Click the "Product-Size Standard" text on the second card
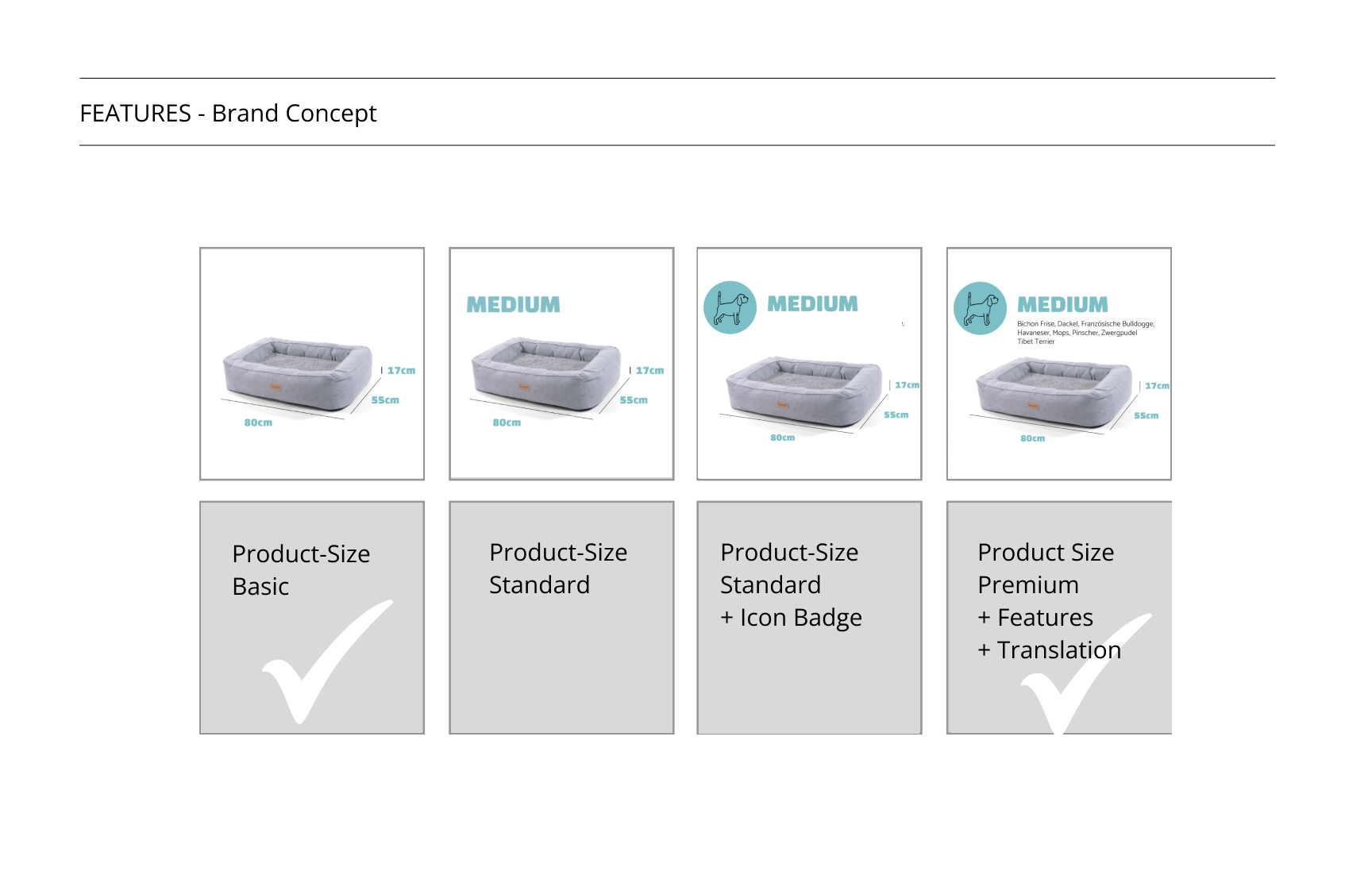The image size is (1372, 887). tap(558, 569)
